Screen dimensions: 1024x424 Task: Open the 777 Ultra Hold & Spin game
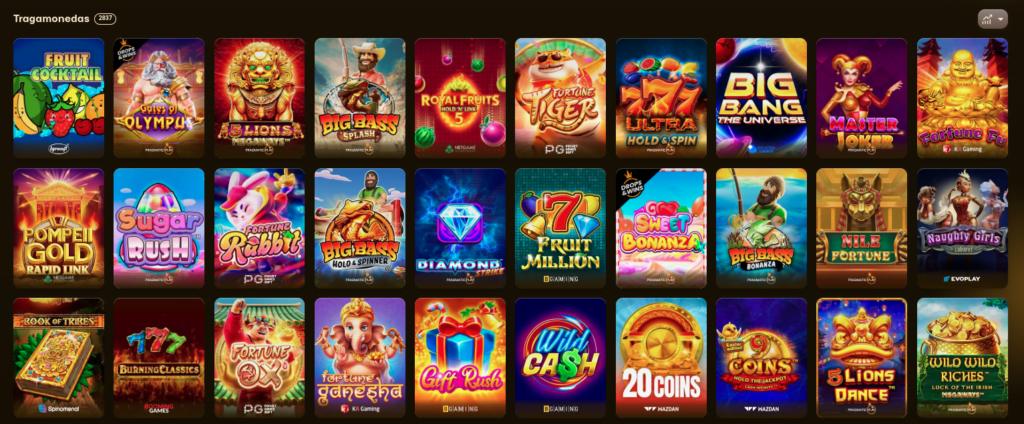pos(661,98)
